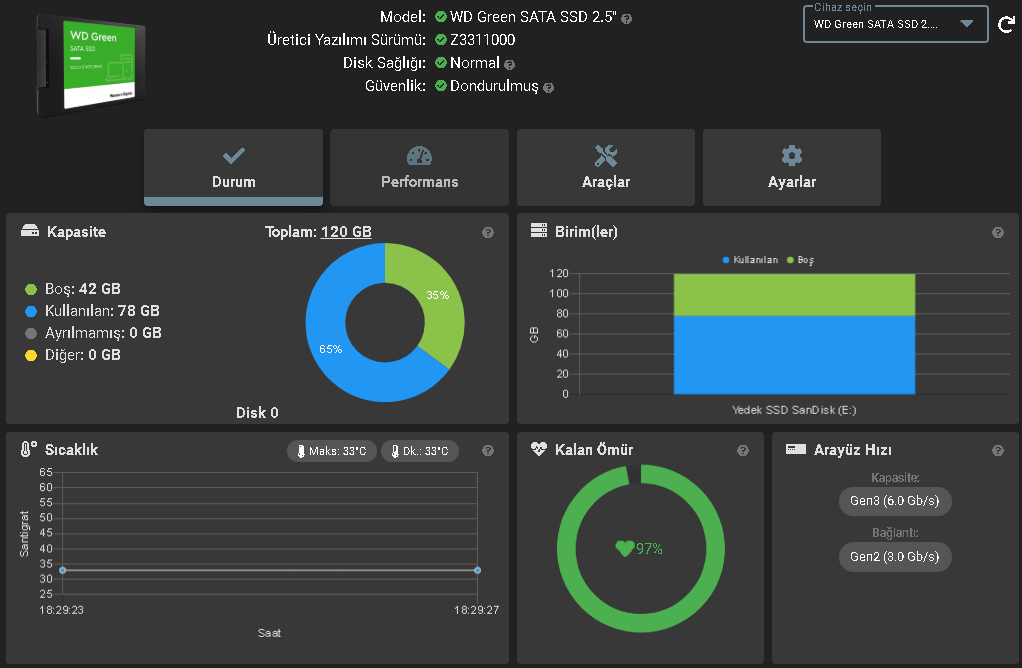Click the Performans gauge icon

tap(419, 156)
